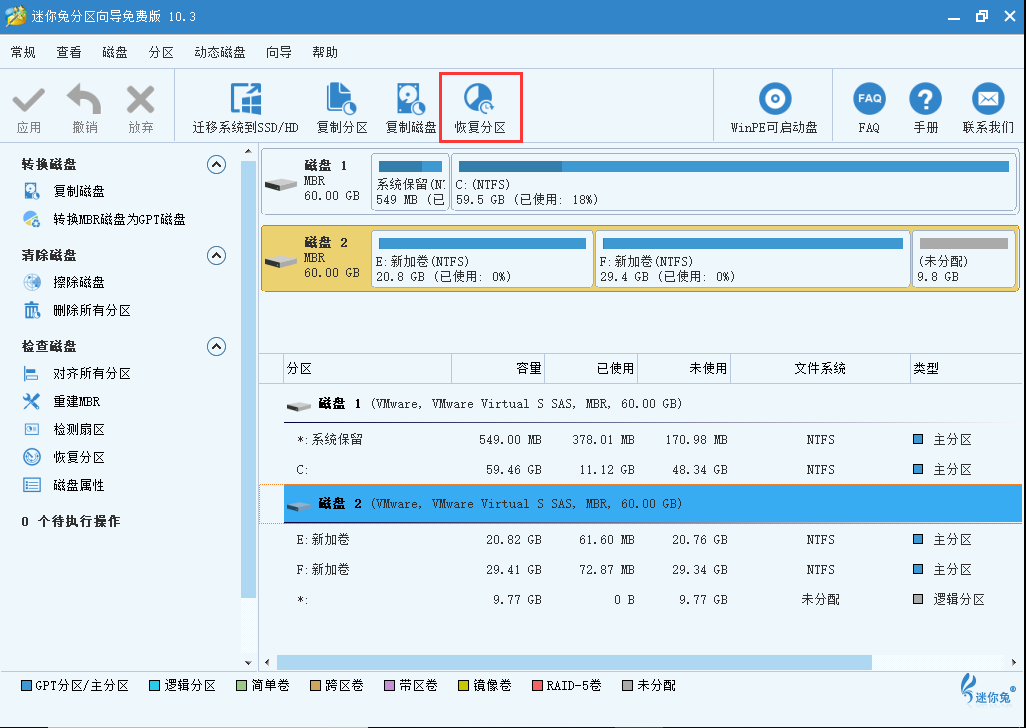Collapse the Check Disk (检查磁盘) section
The image size is (1026, 728).
tap(217, 346)
